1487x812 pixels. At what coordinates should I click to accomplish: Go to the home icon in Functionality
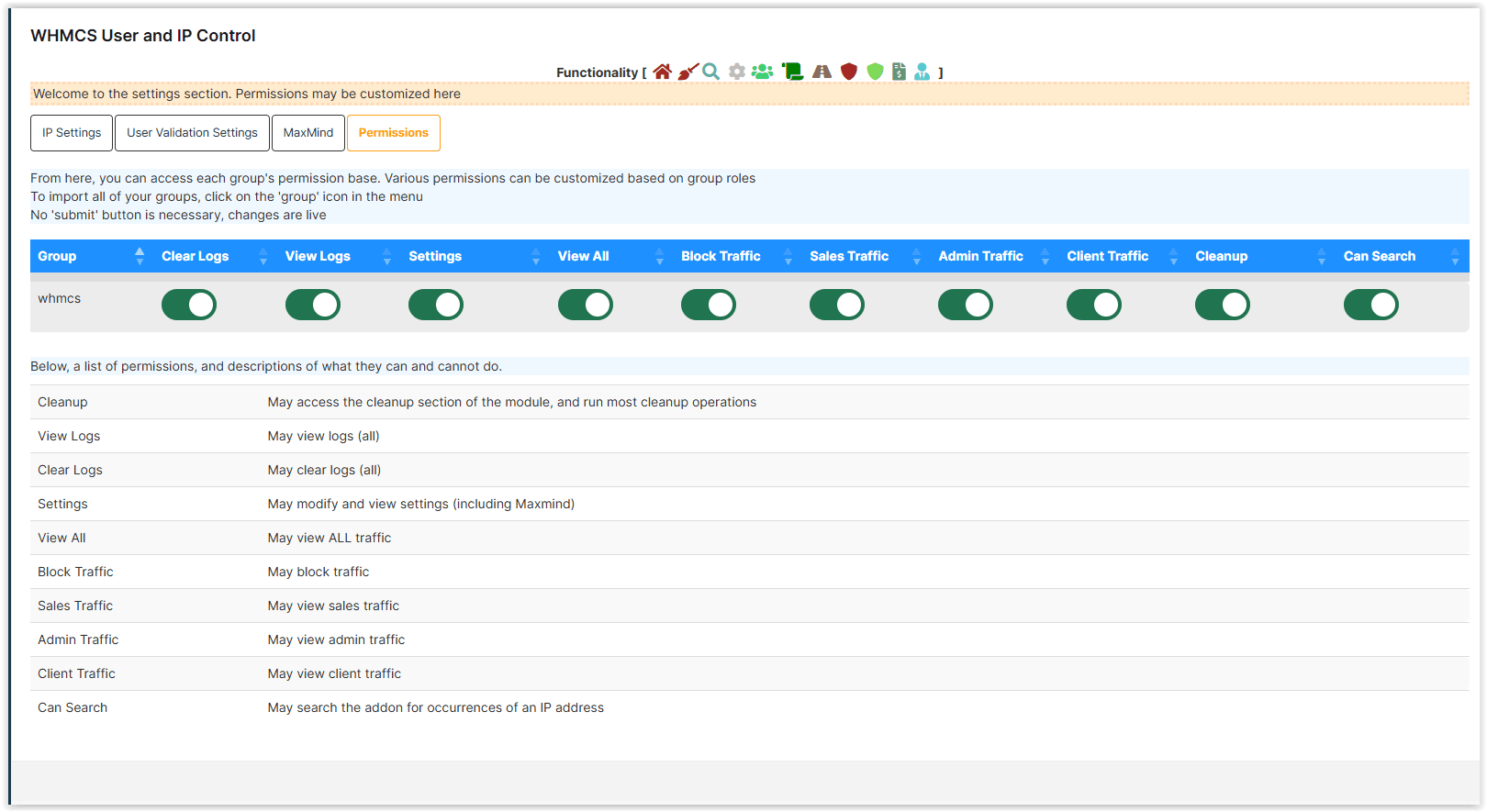[662, 72]
